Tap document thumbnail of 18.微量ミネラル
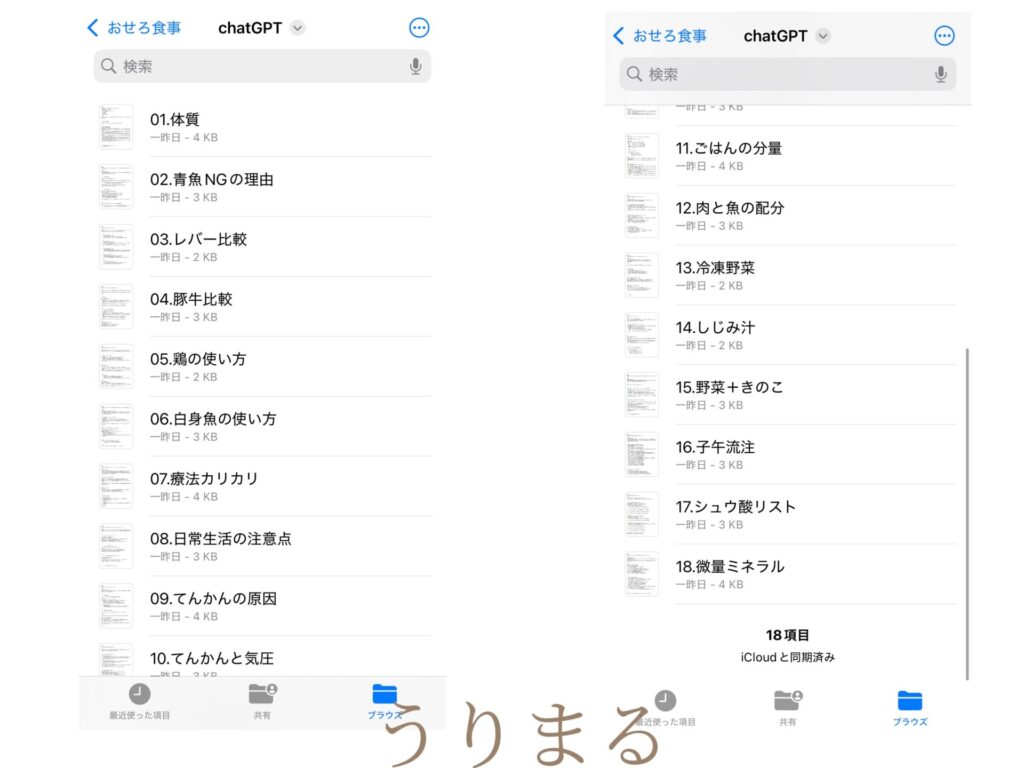 pyautogui.click(x=641, y=574)
